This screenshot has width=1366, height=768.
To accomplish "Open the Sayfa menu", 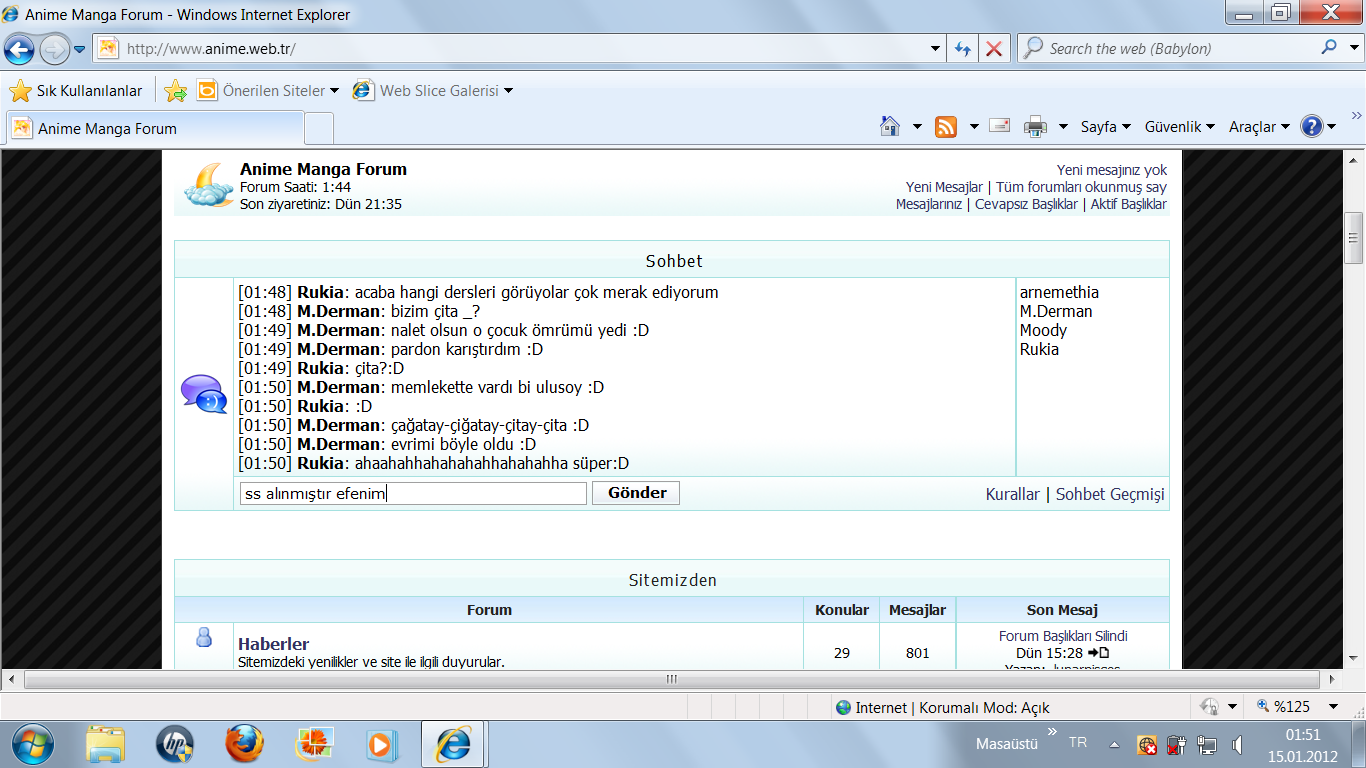I will [x=1106, y=127].
